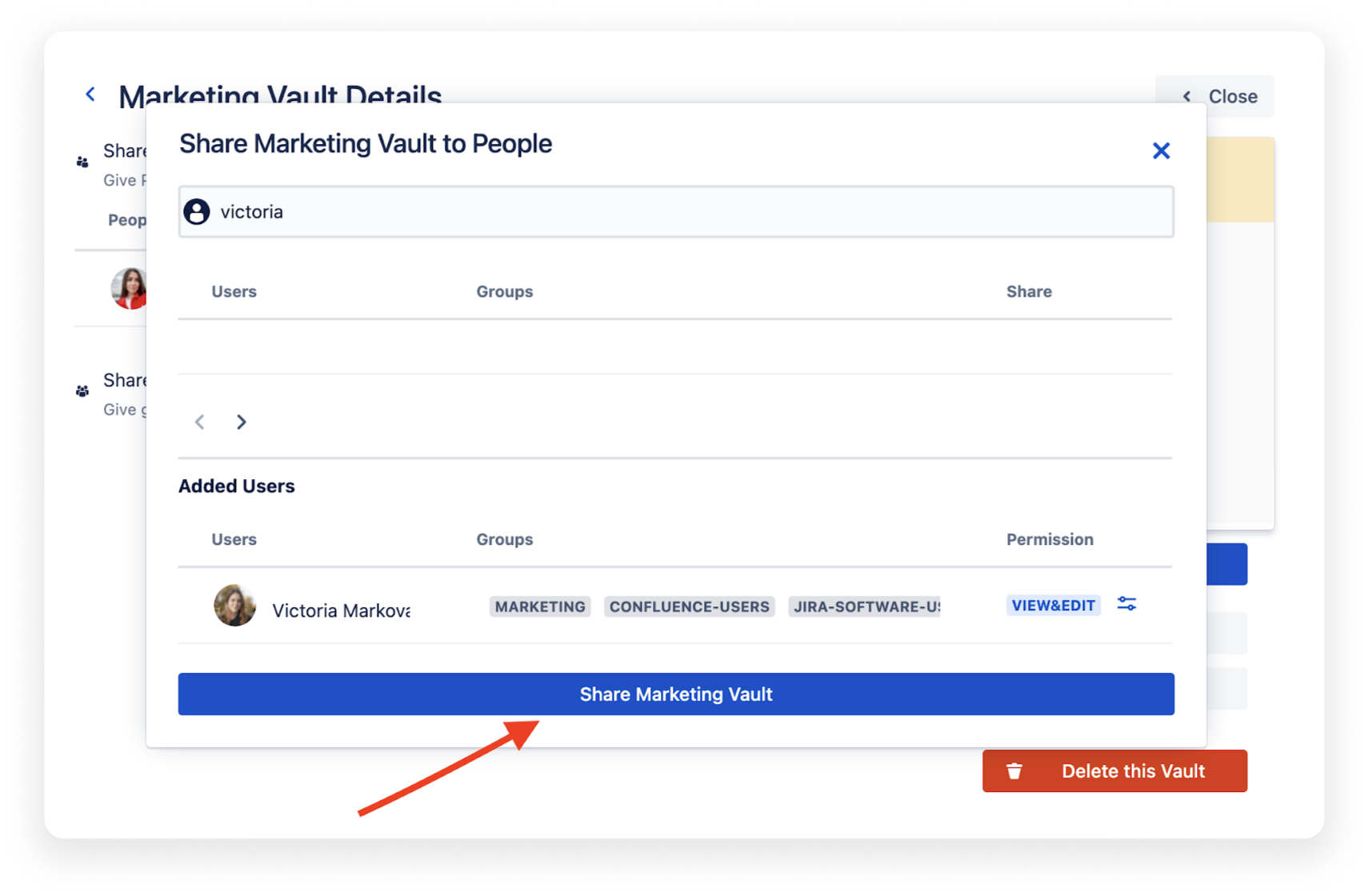
Task: Click the group icon beside the Share groups section
Action: 82,390
